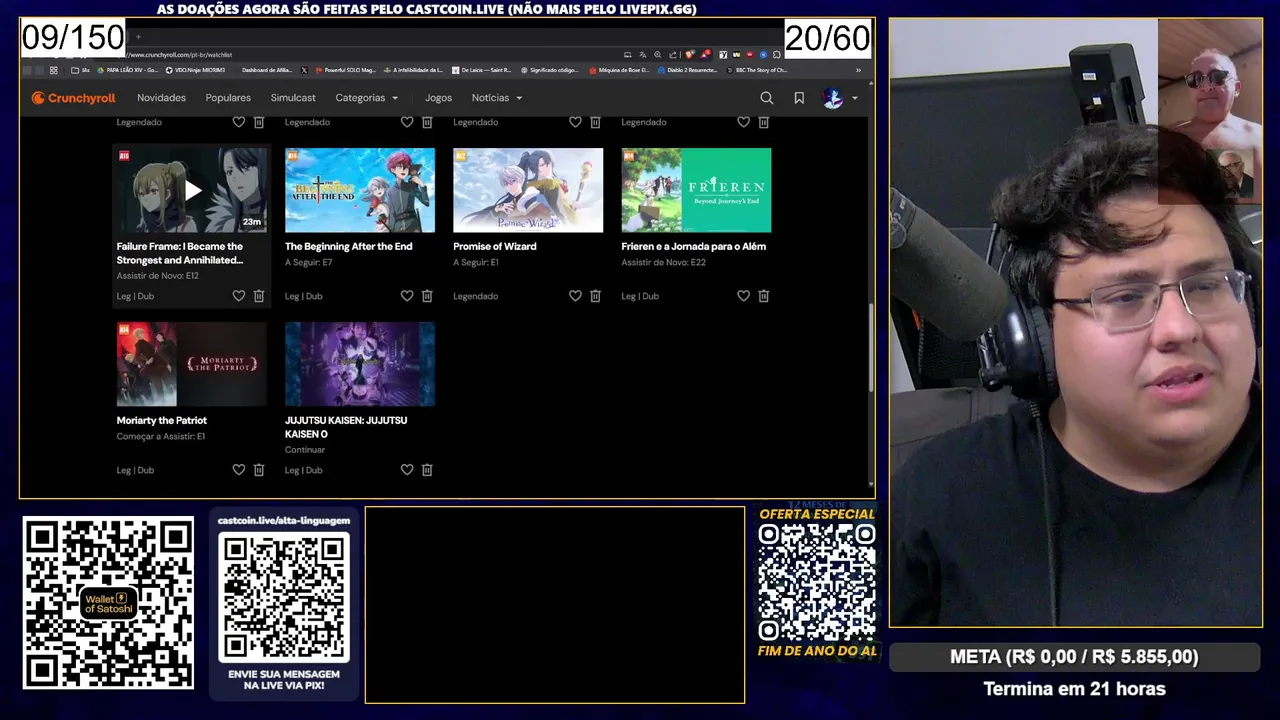The height and width of the screenshot is (720, 1280).
Task: Open account menu arrow beside avatar
Action: 855,98
